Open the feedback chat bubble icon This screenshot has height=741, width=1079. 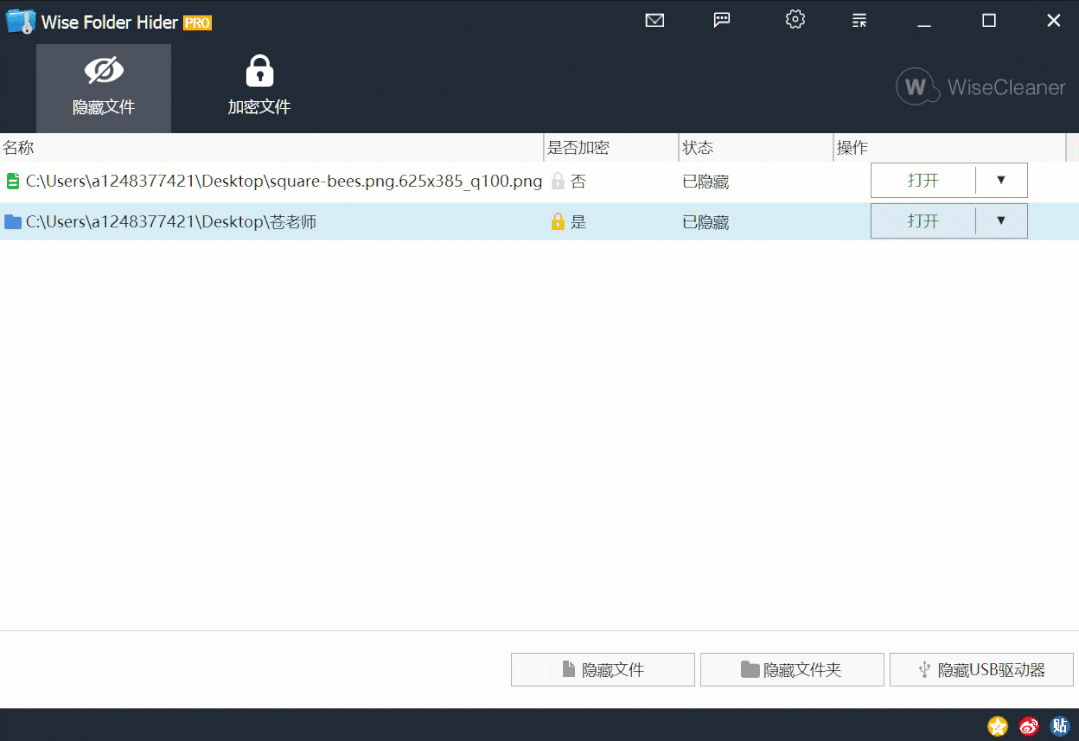pos(722,20)
